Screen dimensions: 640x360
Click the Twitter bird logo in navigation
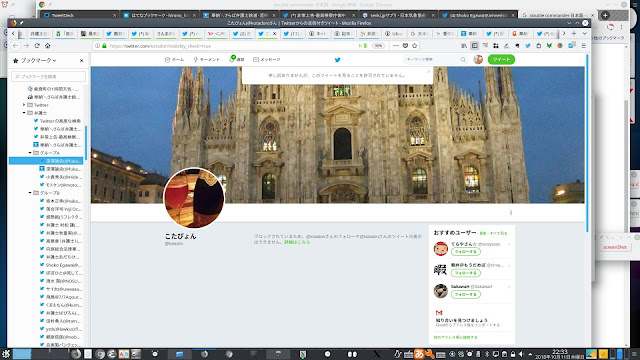338,60
